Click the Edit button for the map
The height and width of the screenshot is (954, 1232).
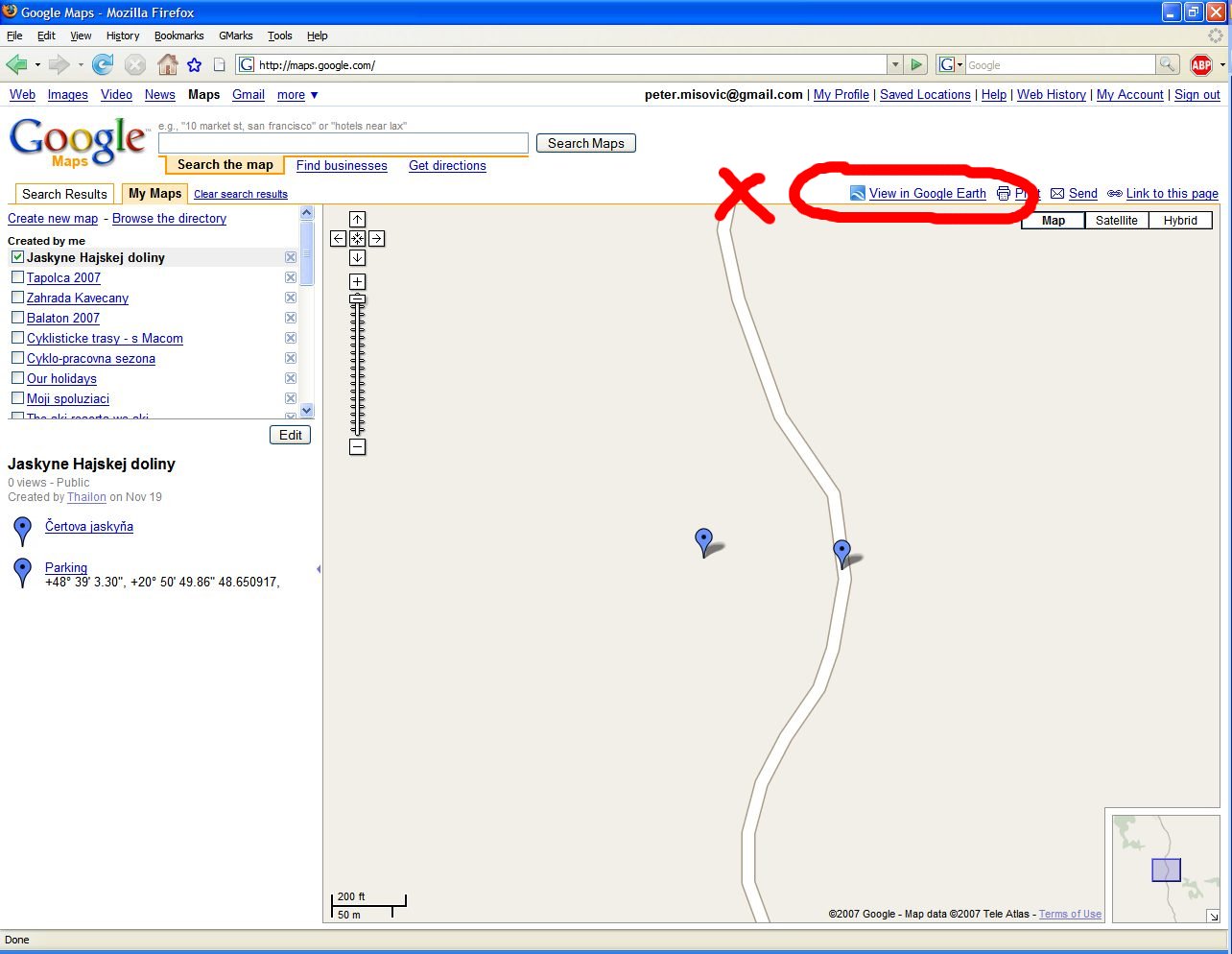(x=291, y=435)
